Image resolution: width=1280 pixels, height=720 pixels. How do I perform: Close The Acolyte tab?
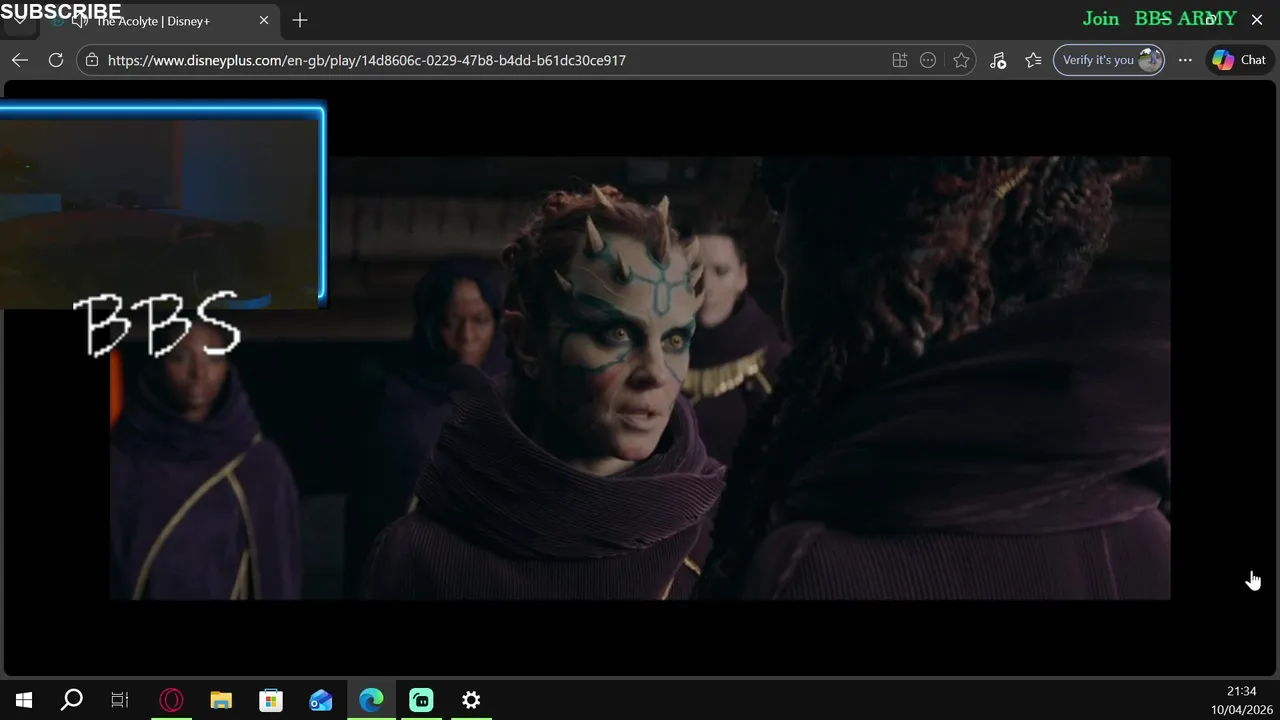[264, 20]
